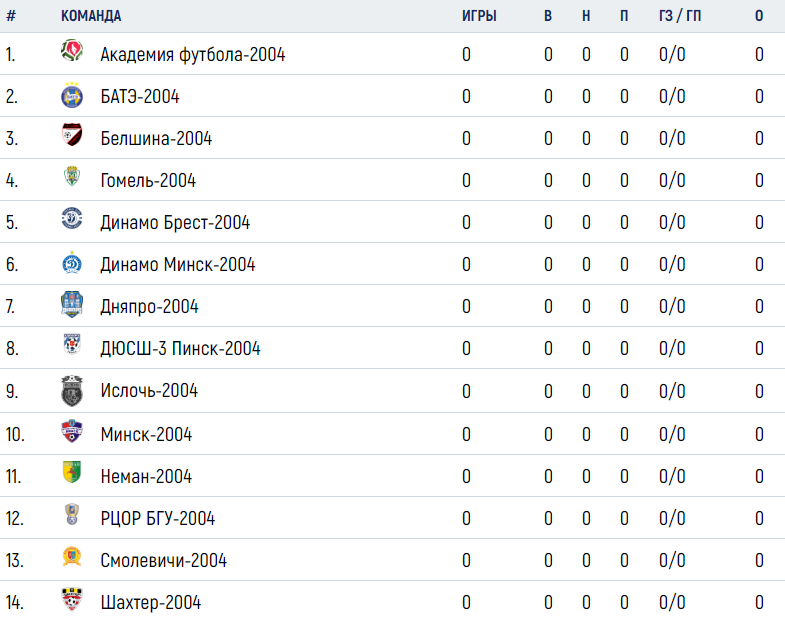Open the РЦОР БГУ-2004 team link
Screen dimensions: 785x621
[158, 518]
